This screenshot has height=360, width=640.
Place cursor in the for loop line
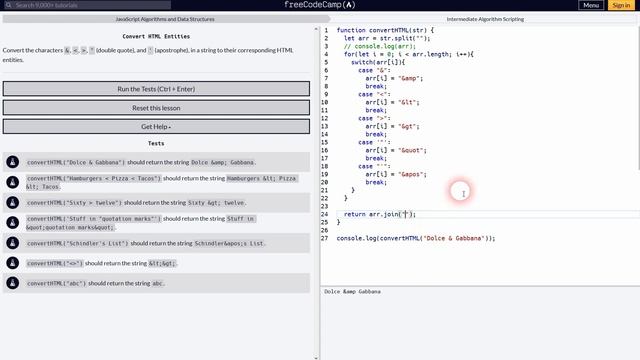pyautogui.click(x=409, y=54)
